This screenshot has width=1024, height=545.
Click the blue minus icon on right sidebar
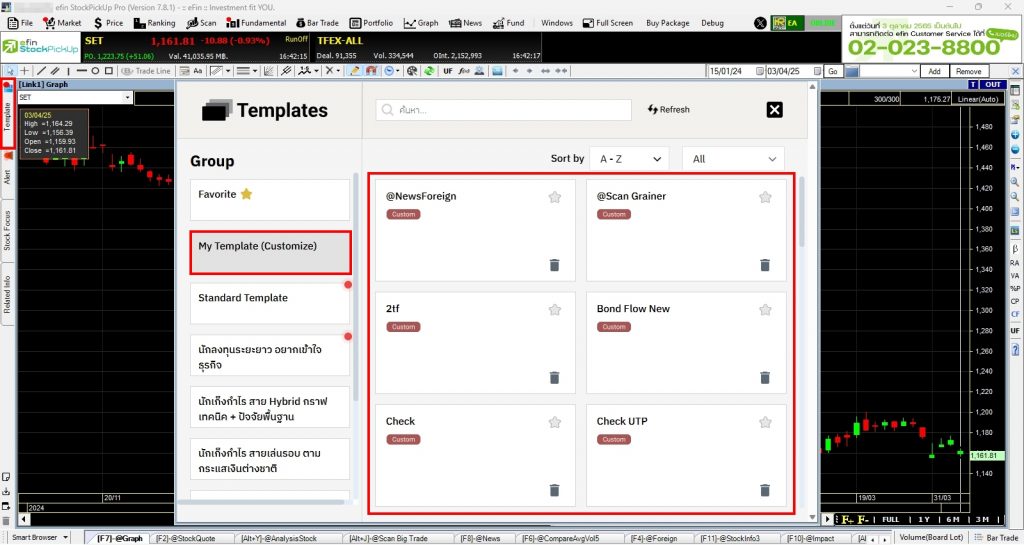(1015, 149)
